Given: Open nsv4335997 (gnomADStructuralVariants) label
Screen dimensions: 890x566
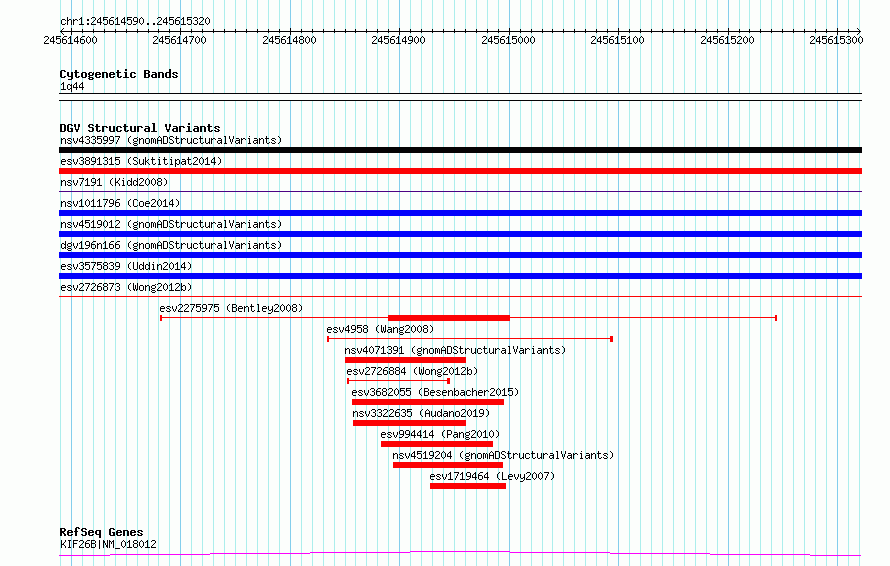Looking at the screenshot, I should click(171, 140).
